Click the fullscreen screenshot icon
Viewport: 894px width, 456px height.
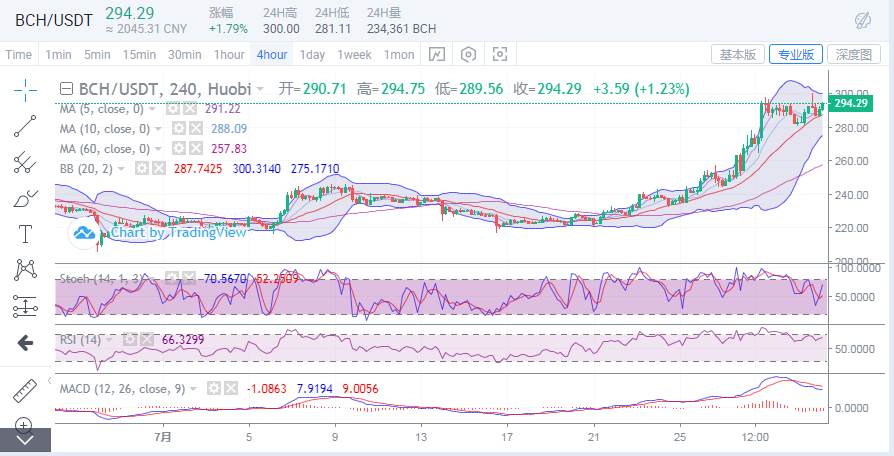pyautogui.click(x=500, y=54)
